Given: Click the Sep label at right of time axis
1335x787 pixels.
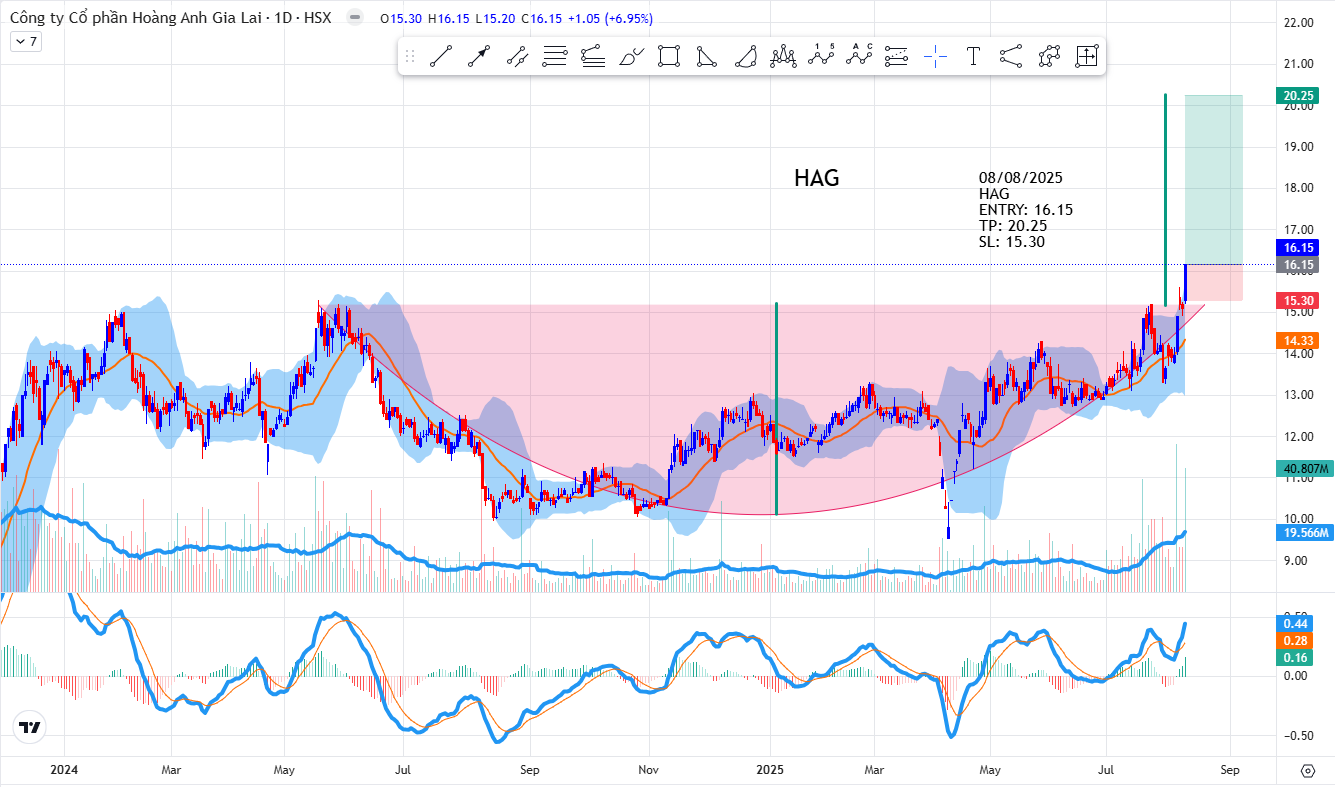Looking at the screenshot, I should point(1230,770).
